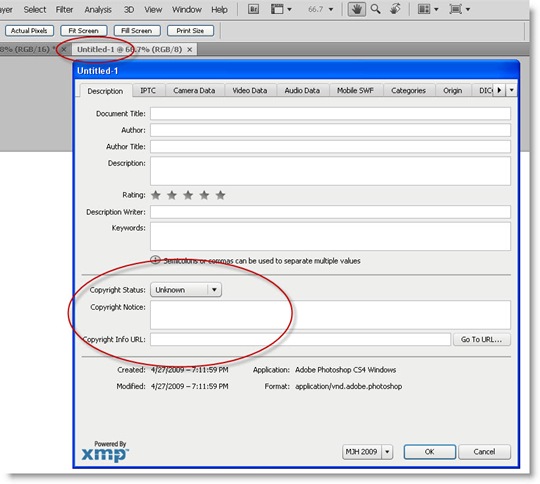Viewport: 540px width, 484px height.
Task: Launch Adobe Bridge from the Br icon
Action: point(253,9)
